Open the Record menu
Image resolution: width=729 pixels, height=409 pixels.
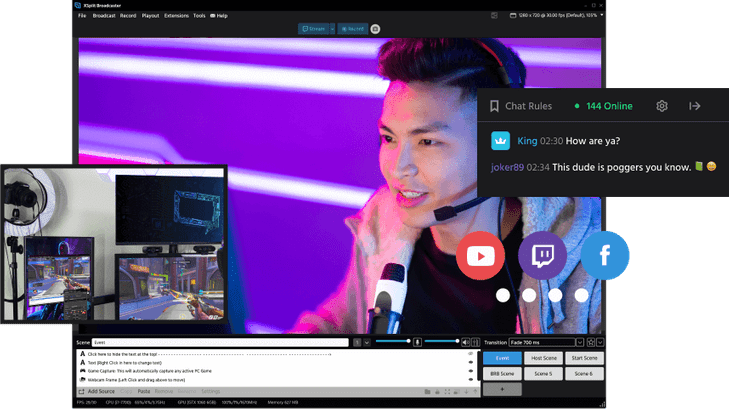point(128,15)
